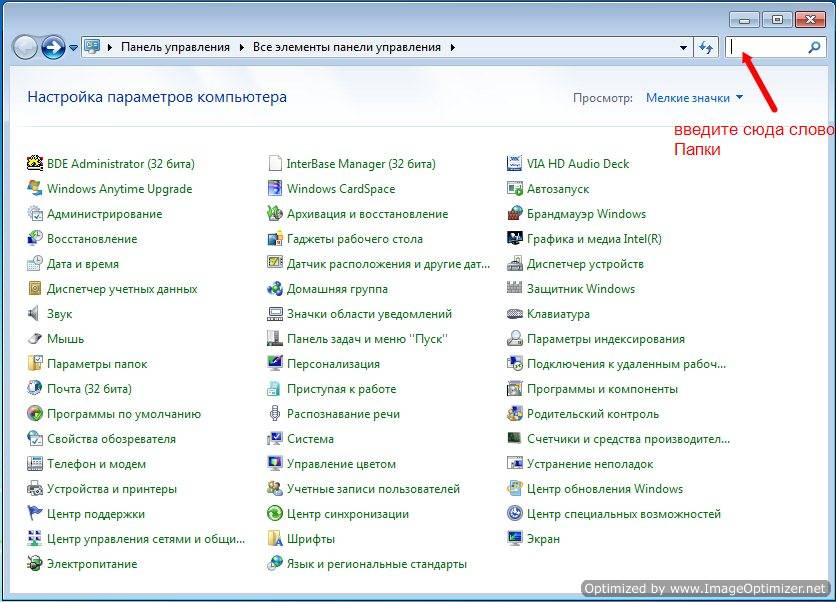836x602 pixels.
Task: Open the Экран monitor icon
Action: pos(515,539)
